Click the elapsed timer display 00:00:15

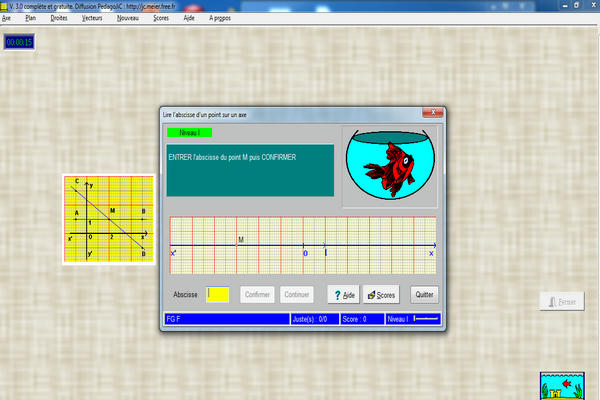coord(19,42)
